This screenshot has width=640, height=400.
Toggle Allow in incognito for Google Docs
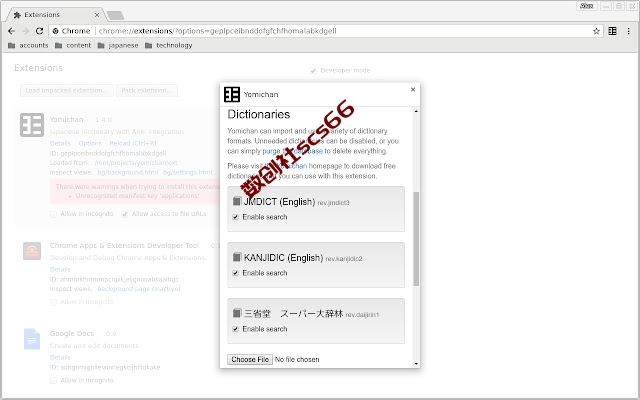tap(53, 380)
